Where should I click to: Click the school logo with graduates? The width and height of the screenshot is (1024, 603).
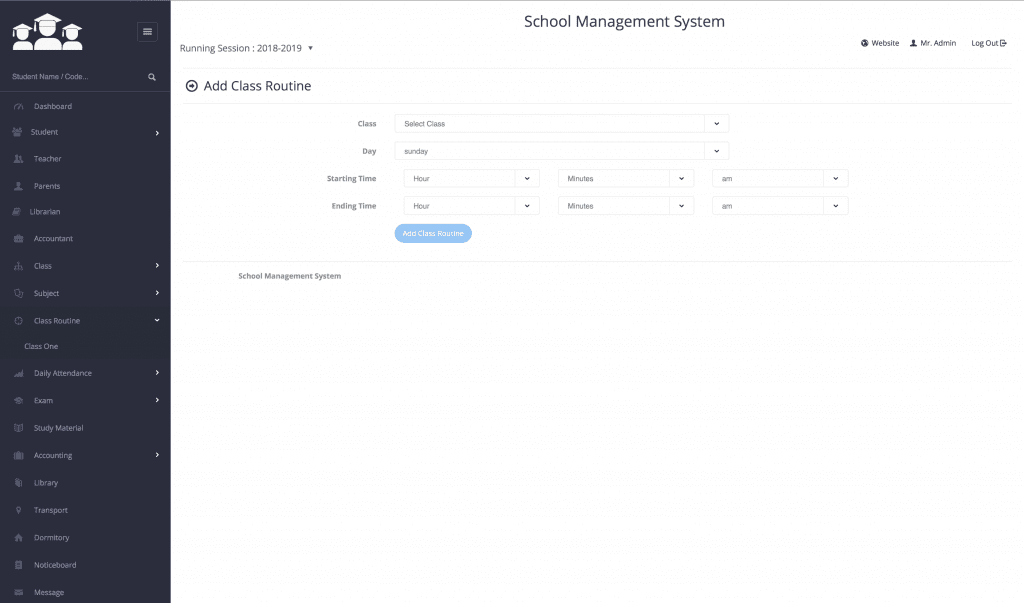click(48, 31)
